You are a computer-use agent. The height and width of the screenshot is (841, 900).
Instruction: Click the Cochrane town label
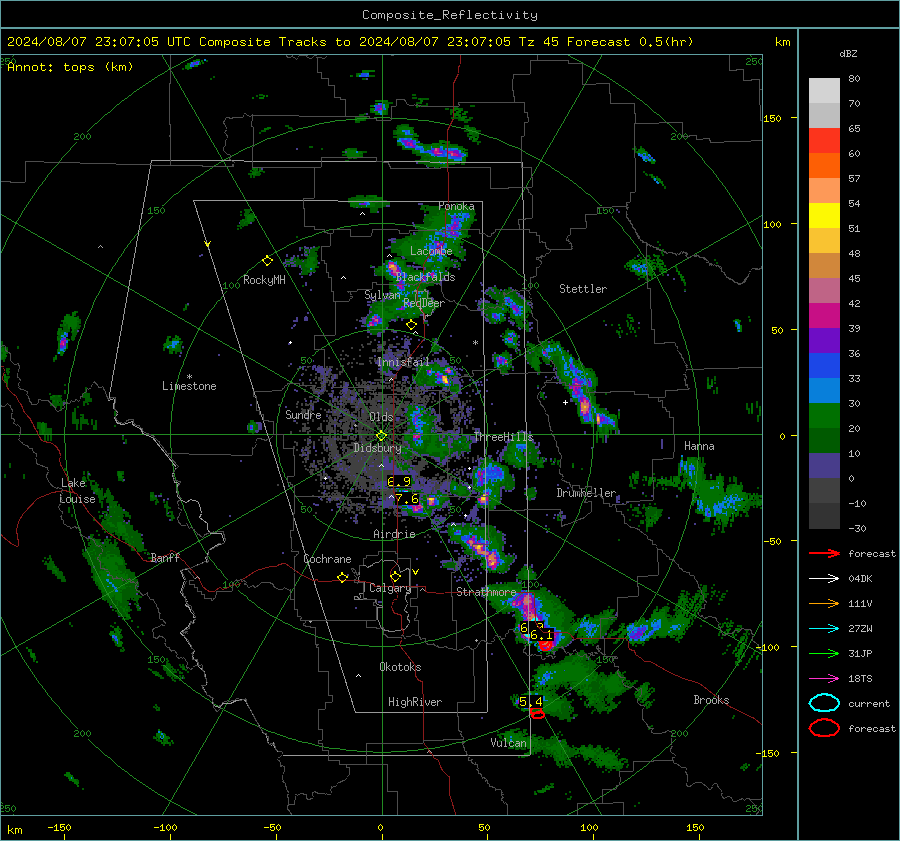(327, 559)
